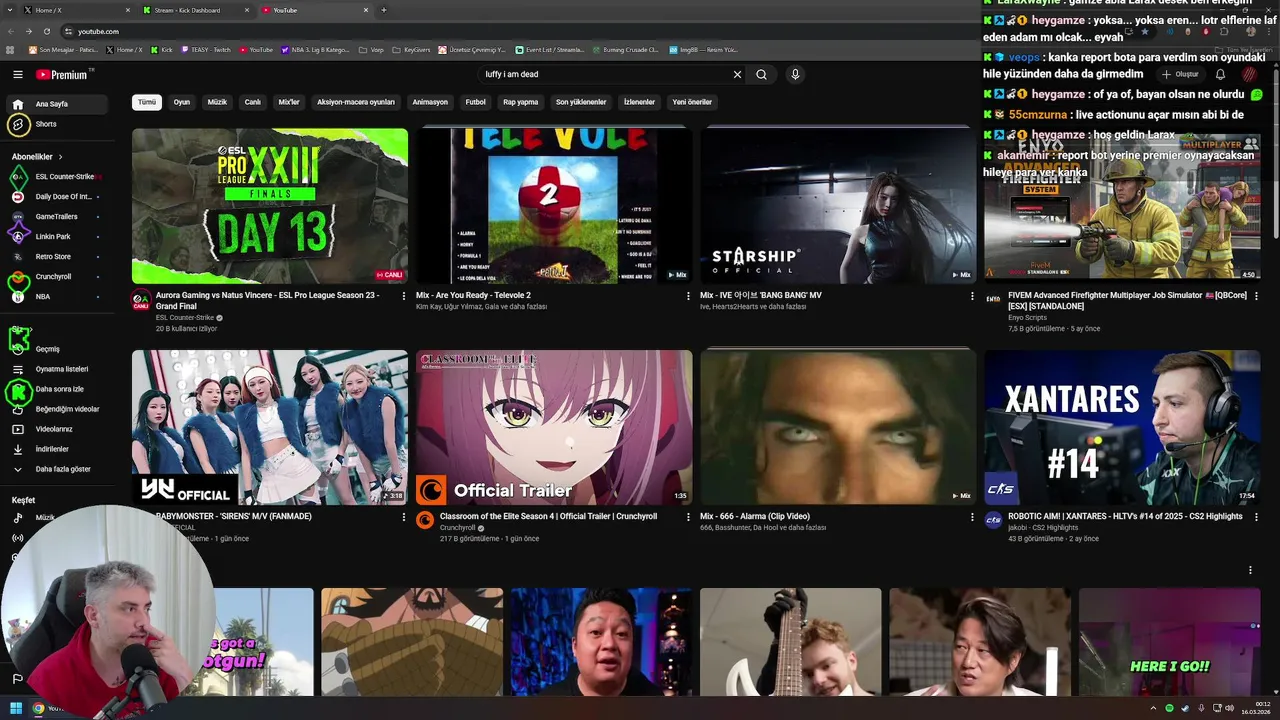Select the Mix'ler filter chip

(x=289, y=102)
